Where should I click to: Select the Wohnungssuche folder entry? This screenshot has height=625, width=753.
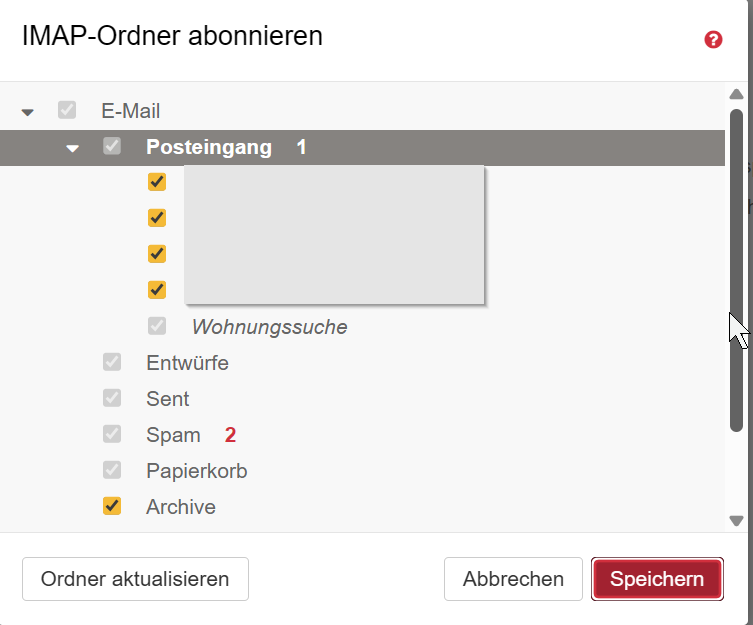tap(269, 327)
